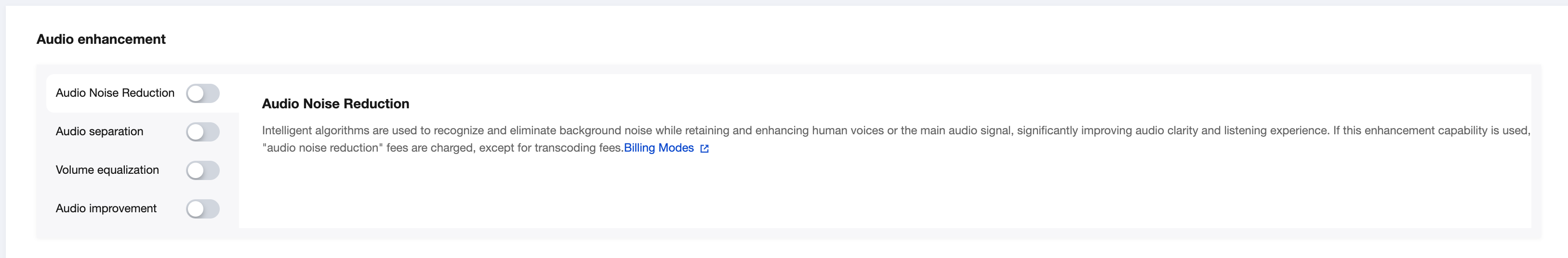Click the quoted "audio noise reduction" fees text
This screenshot has width=1568, height=258.
coord(323,148)
